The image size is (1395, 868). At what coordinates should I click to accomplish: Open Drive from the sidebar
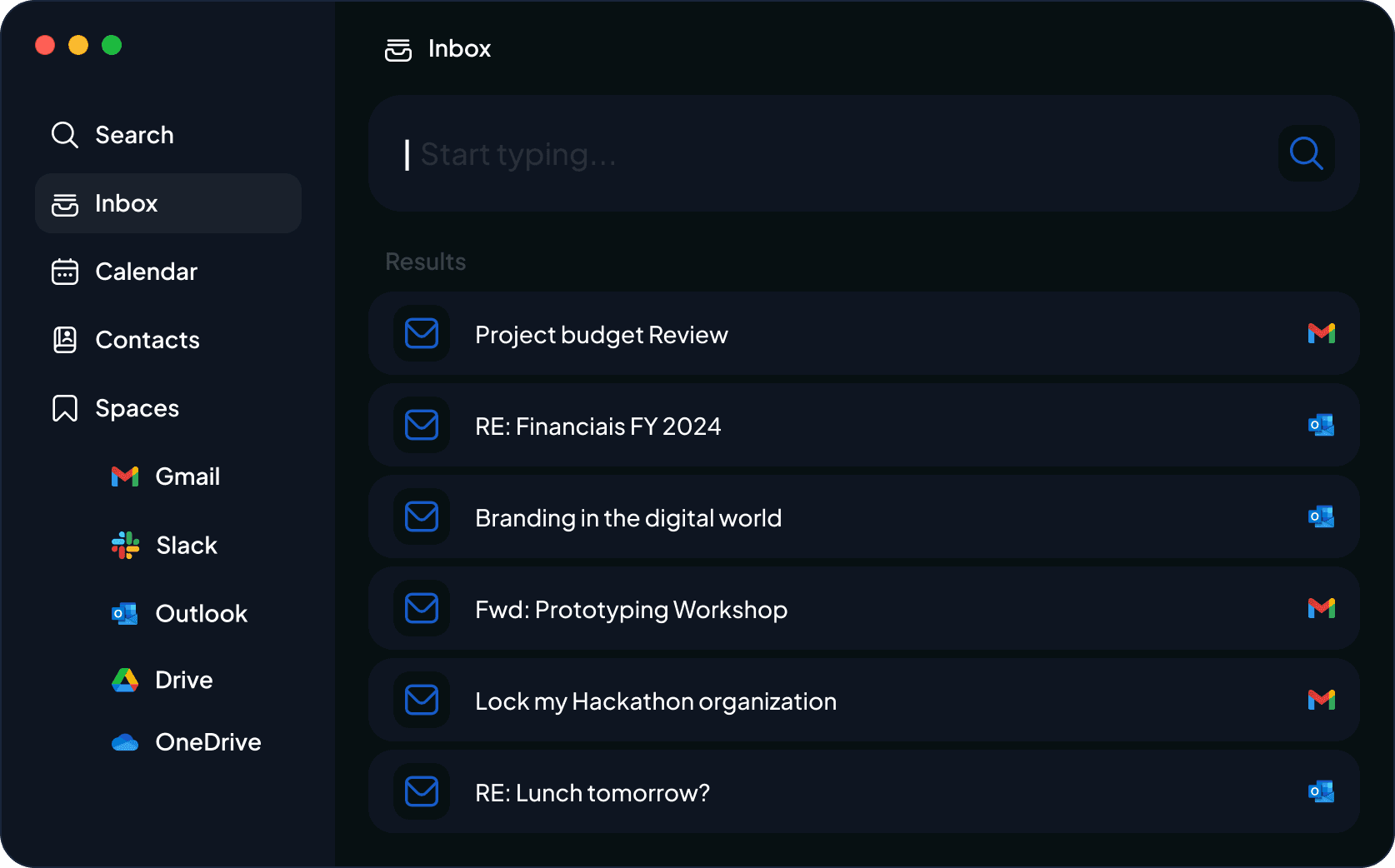pos(162,680)
